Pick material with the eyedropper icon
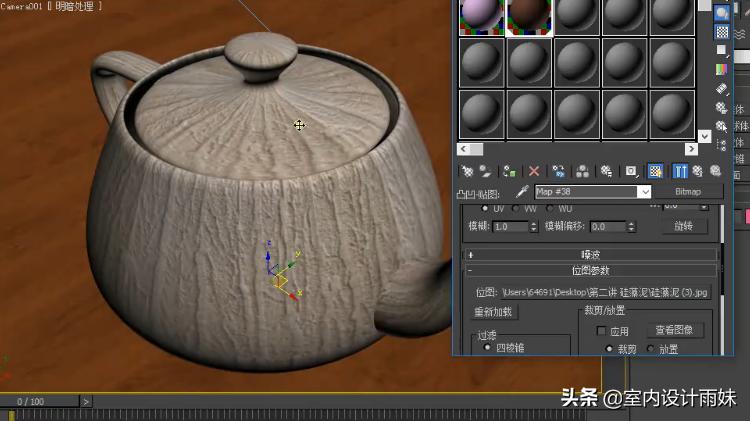 pos(522,192)
